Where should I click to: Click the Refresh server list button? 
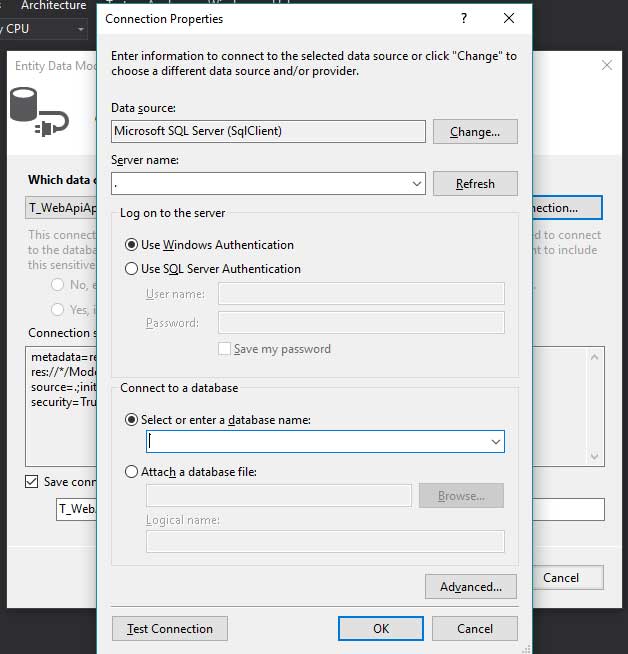coord(475,184)
